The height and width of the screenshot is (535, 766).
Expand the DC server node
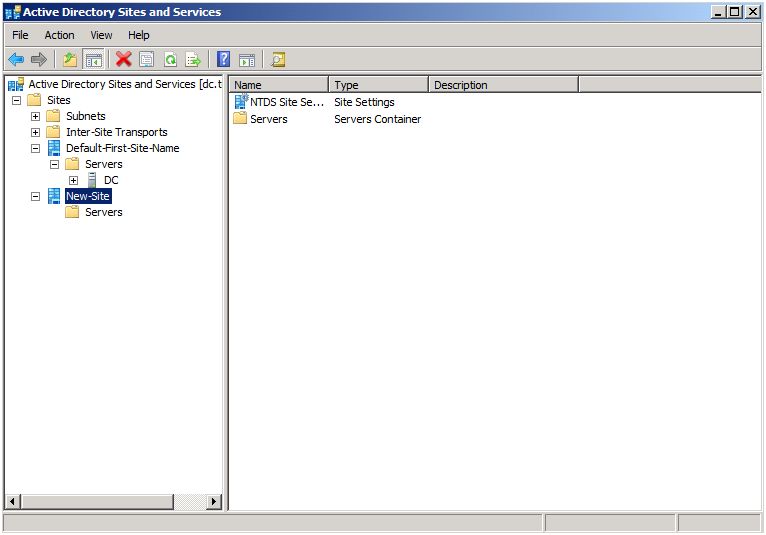click(x=73, y=180)
